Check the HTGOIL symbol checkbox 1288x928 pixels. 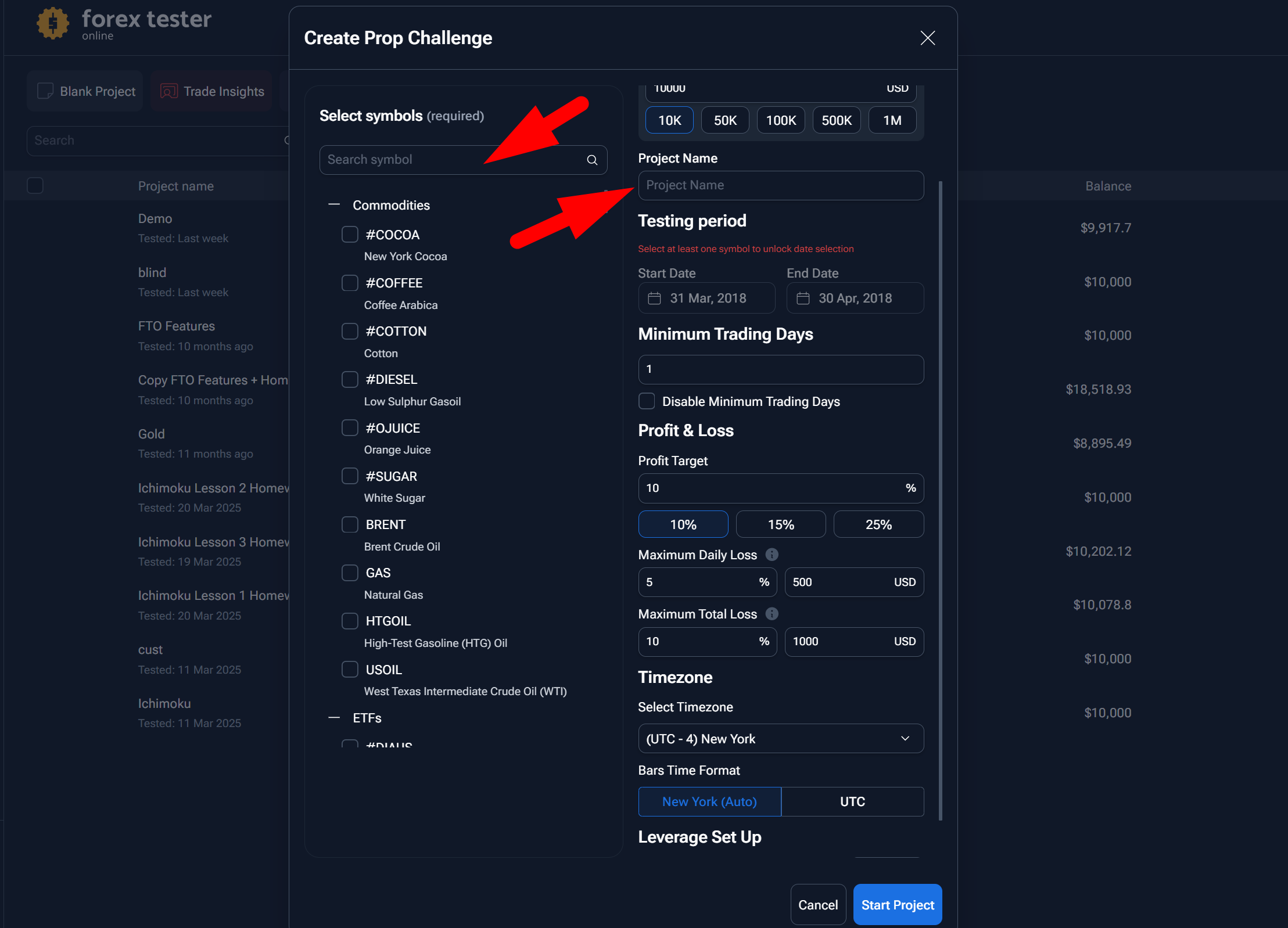[350, 621]
